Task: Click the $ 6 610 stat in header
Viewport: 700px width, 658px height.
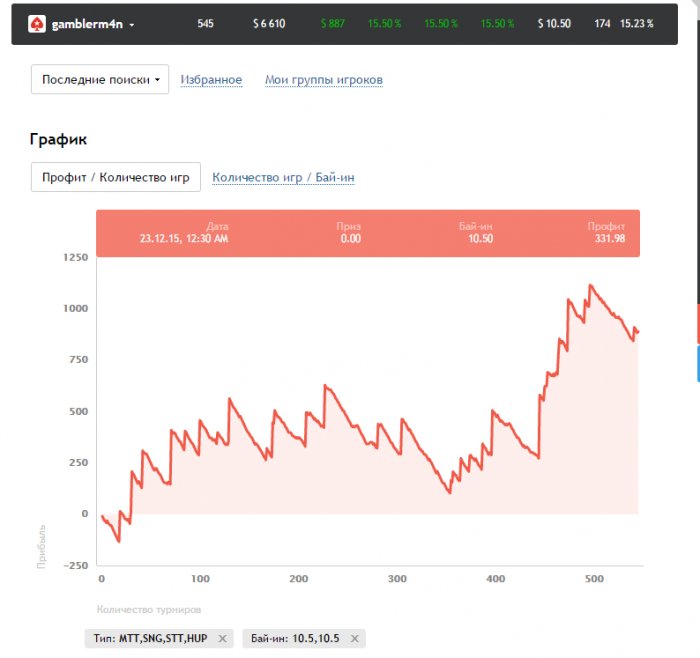Action: (269, 23)
